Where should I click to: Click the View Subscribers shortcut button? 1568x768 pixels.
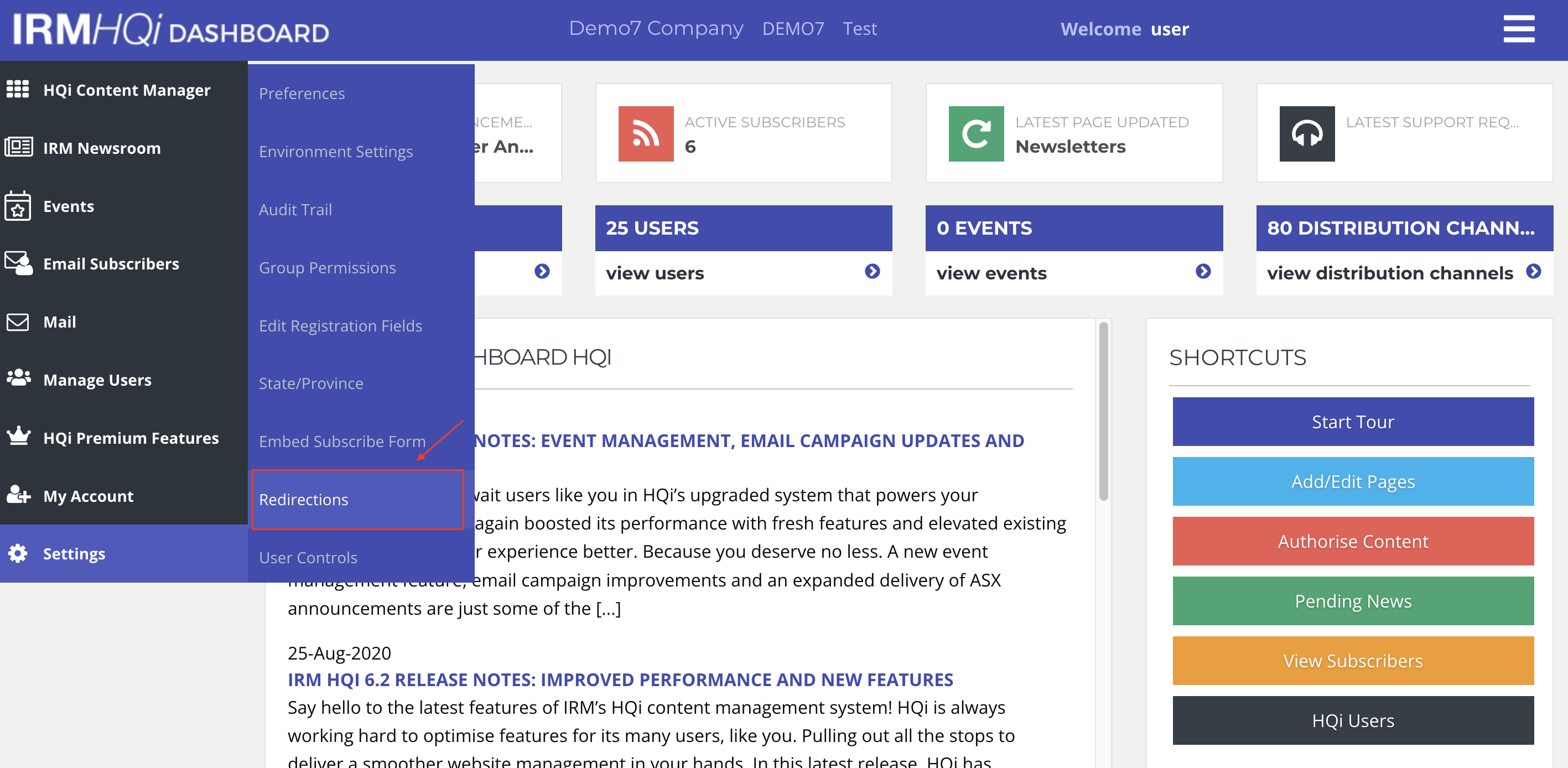(1353, 660)
